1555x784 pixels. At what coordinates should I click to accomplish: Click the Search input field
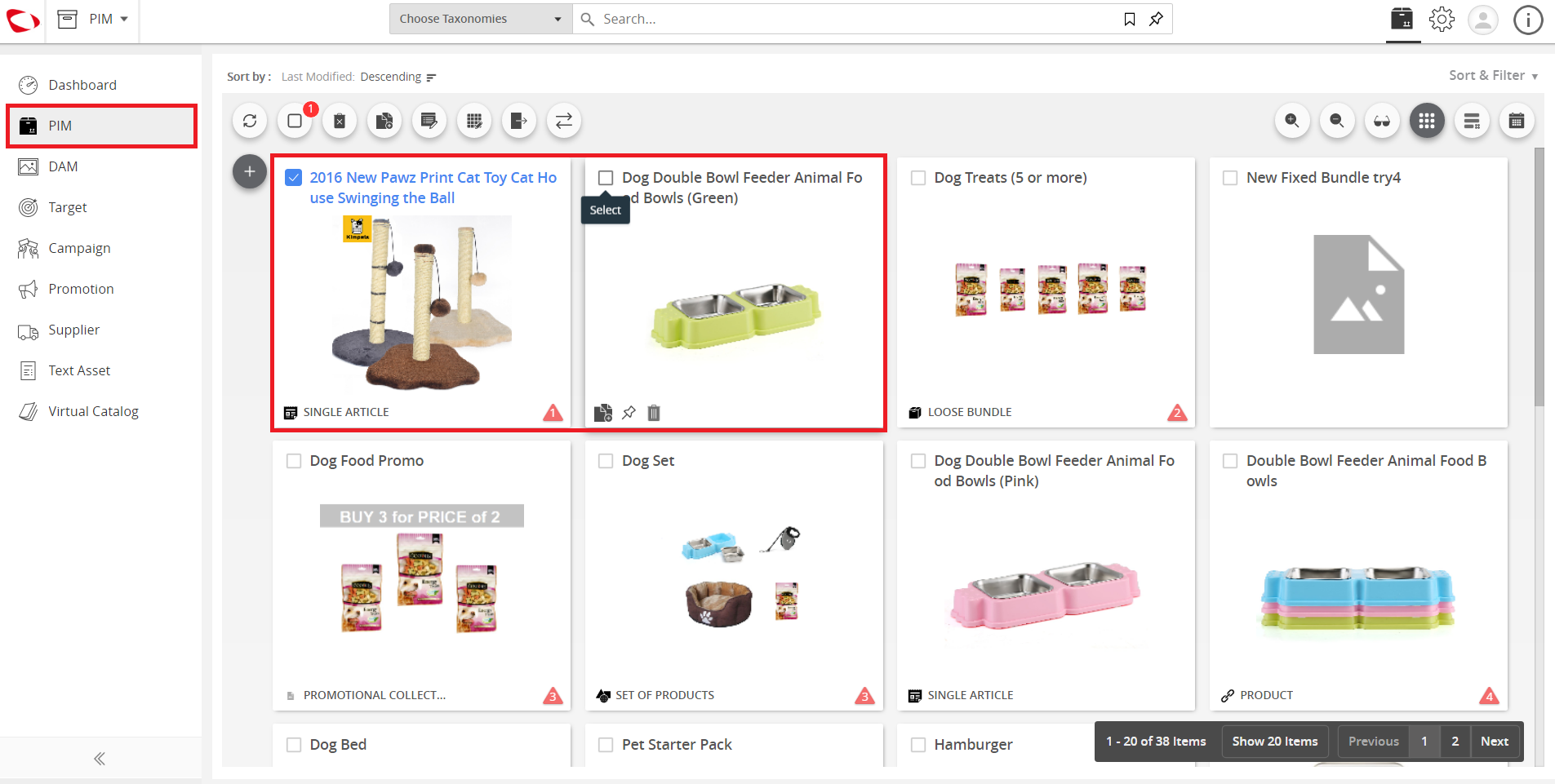[x=857, y=19]
